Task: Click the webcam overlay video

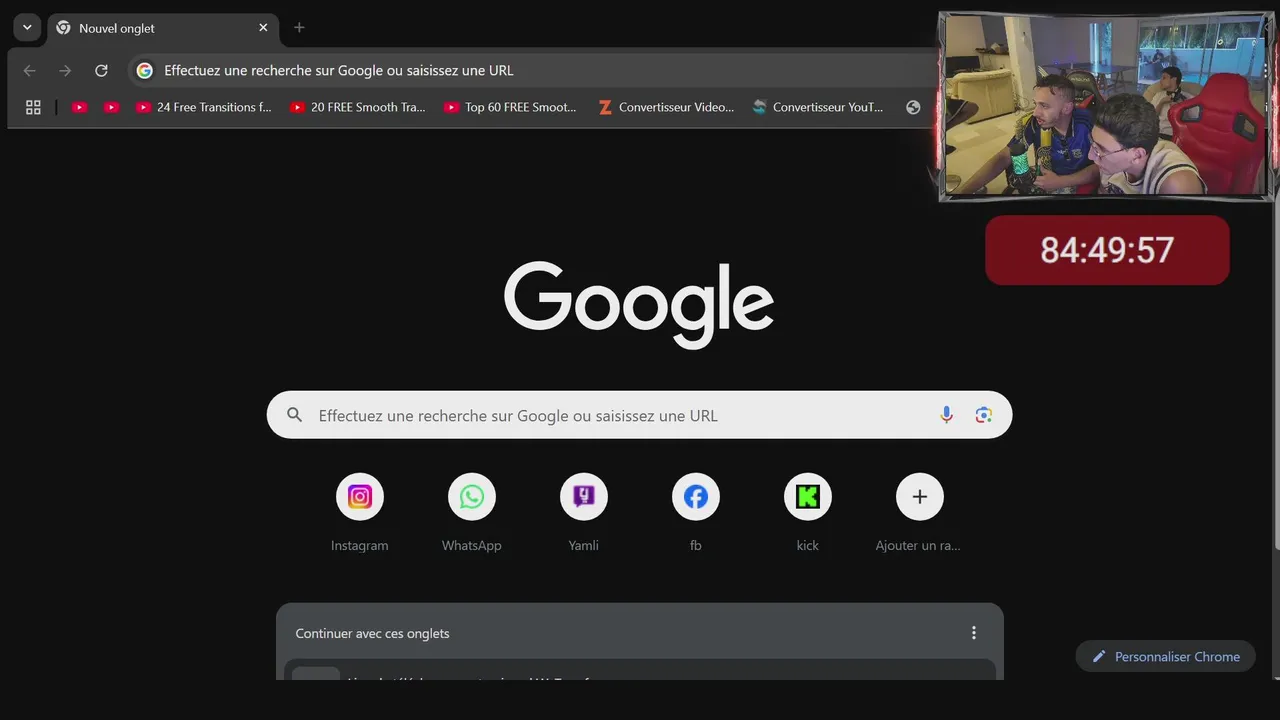Action: point(1107,106)
